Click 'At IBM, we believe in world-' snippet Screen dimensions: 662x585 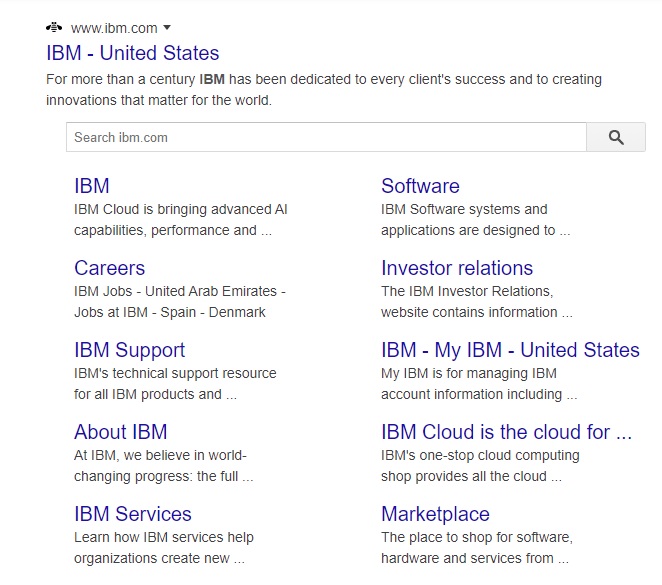pyautogui.click(x=164, y=466)
